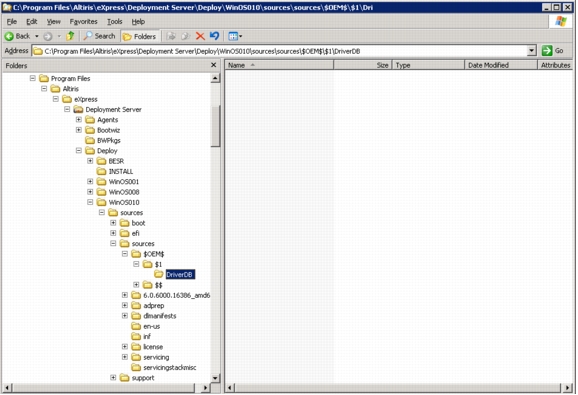Select the en-us folder icon
Screen dimensions: 578x395
136,326
